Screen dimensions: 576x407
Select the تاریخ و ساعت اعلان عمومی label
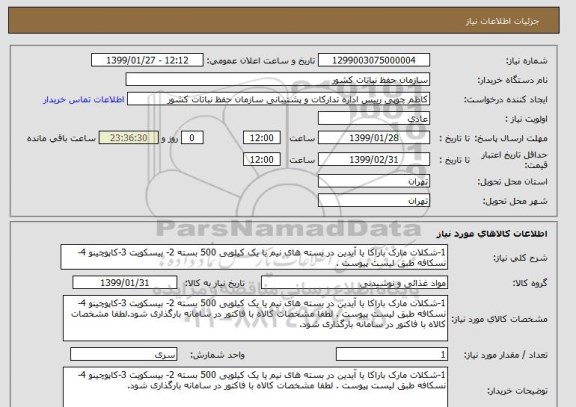(x=261, y=61)
